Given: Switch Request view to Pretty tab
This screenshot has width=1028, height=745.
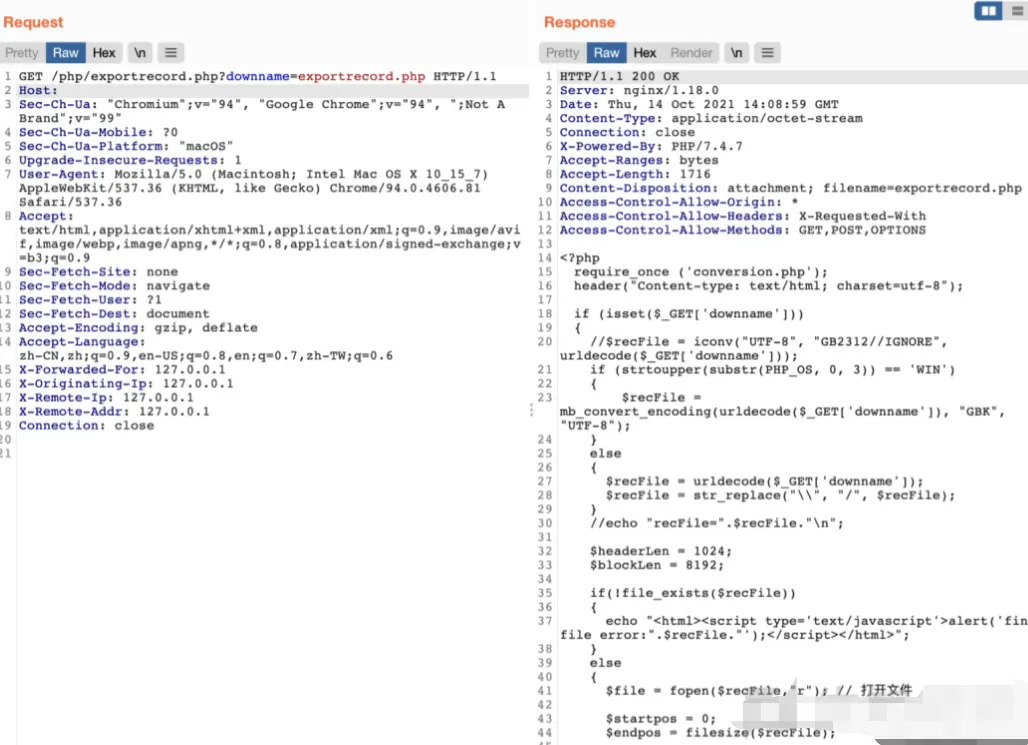Looking at the screenshot, I should (x=22, y=52).
